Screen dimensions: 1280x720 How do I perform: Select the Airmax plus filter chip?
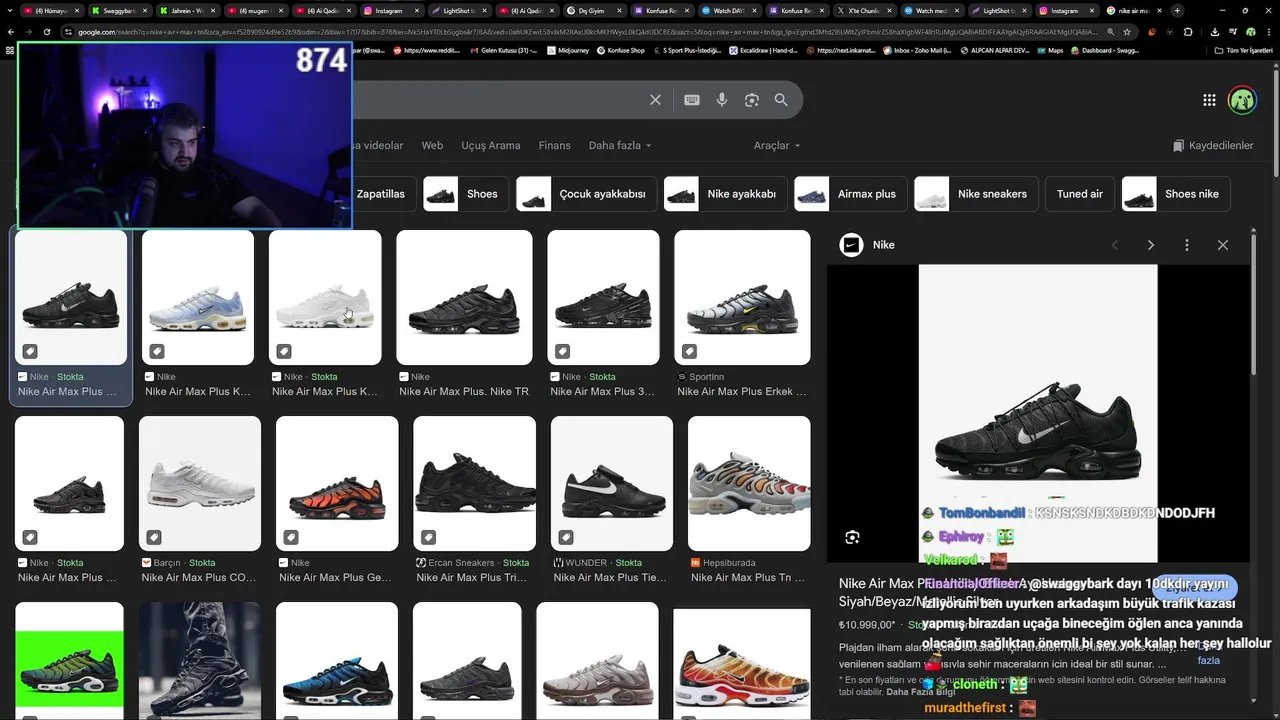[850, 194]
